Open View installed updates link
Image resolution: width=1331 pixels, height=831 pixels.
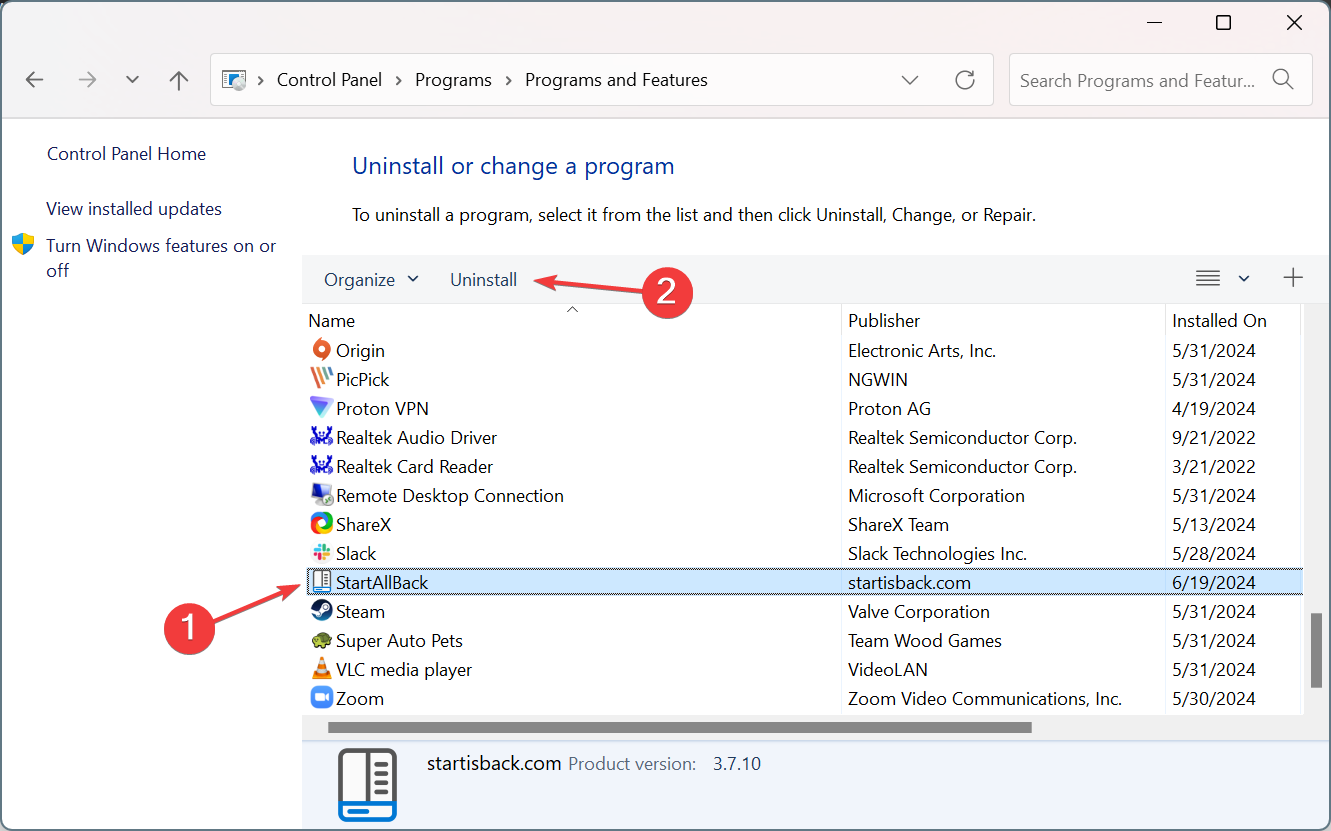coord(134,209)
